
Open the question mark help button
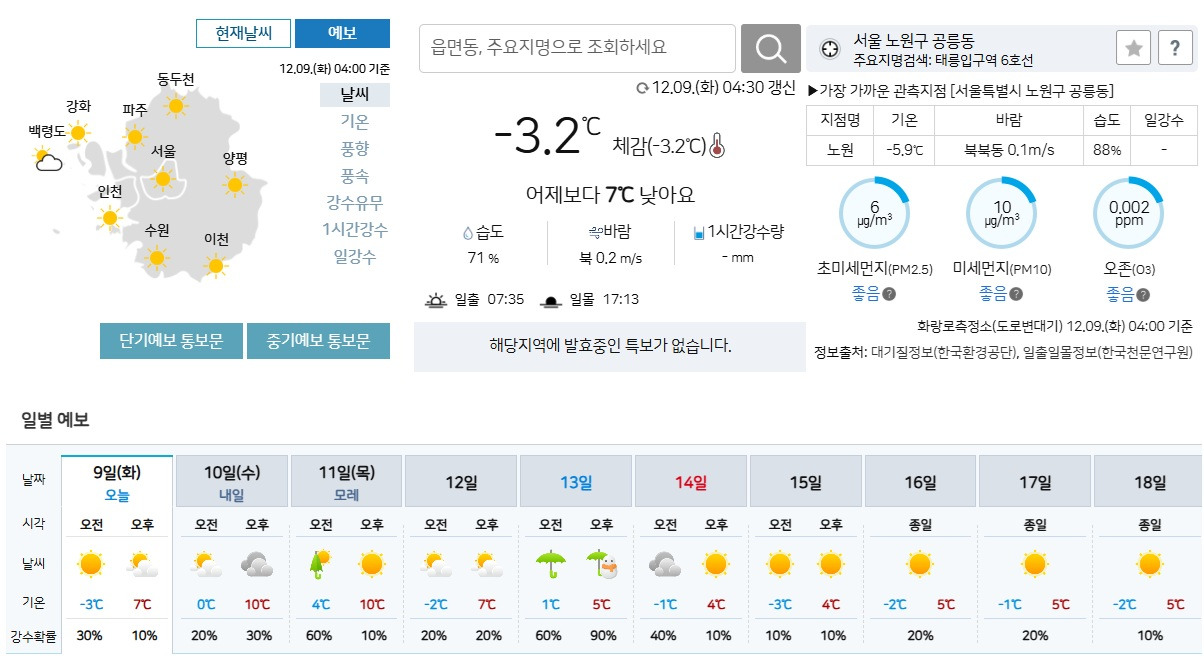(1175, 48)
